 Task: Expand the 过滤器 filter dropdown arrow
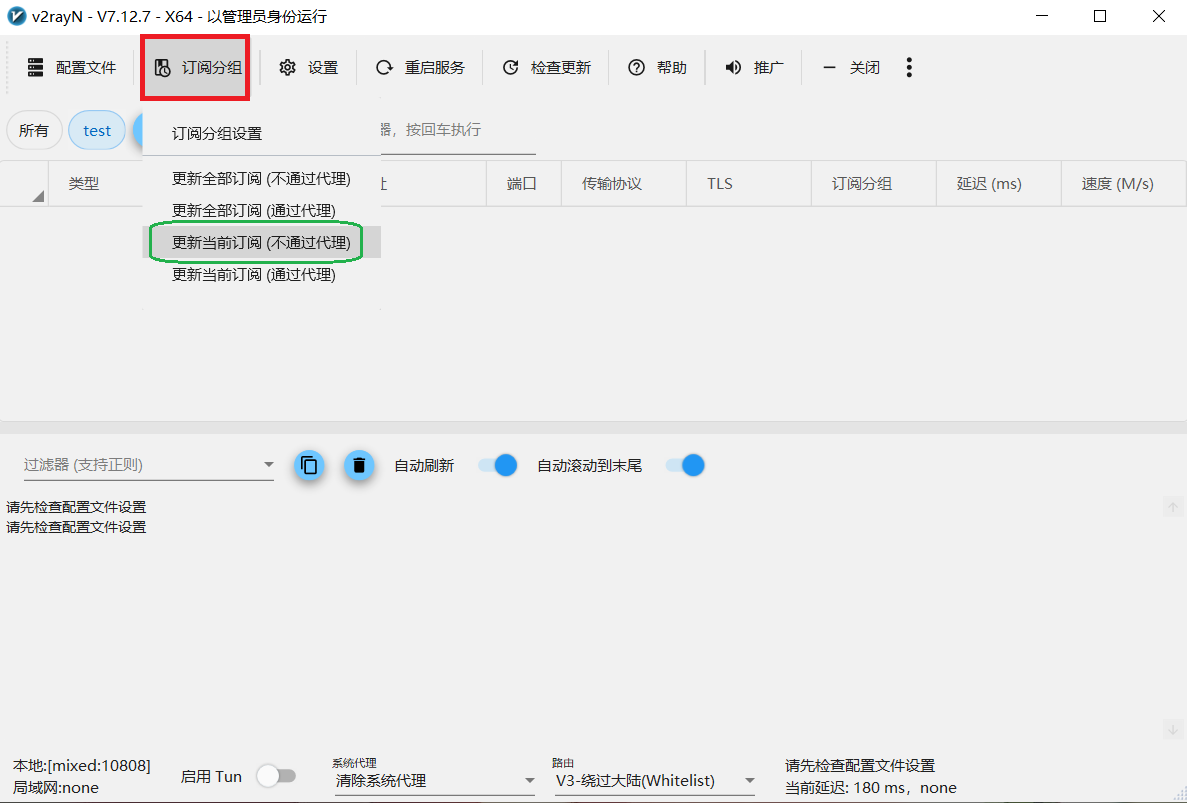(x=268, y=465)
